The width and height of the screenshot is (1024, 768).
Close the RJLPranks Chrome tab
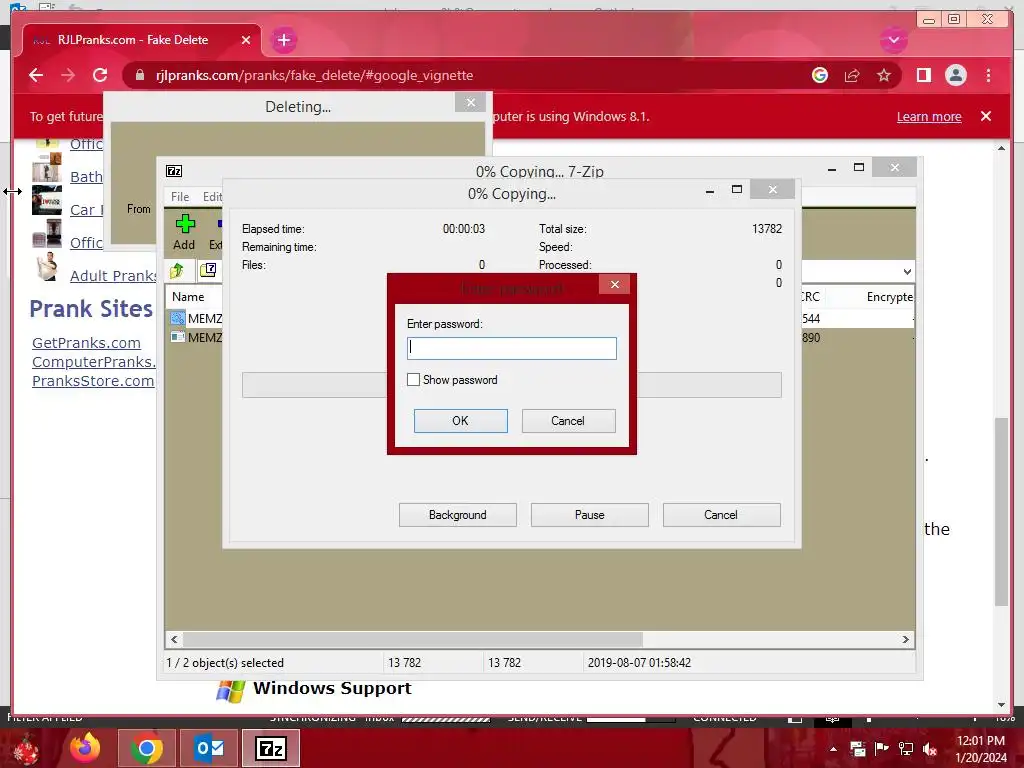point(246,40)
